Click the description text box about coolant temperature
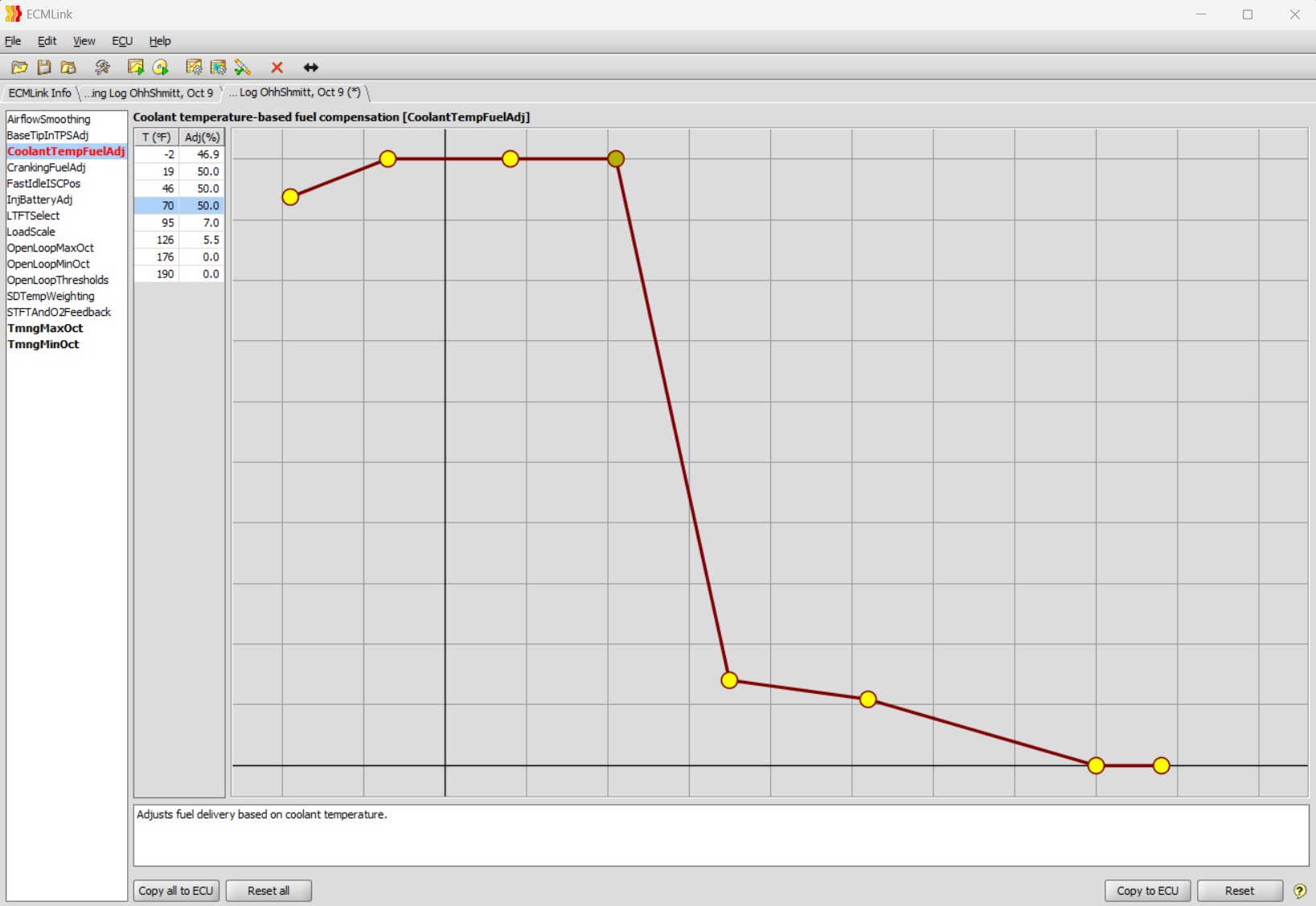The image size is (1316, 906). 721,835
